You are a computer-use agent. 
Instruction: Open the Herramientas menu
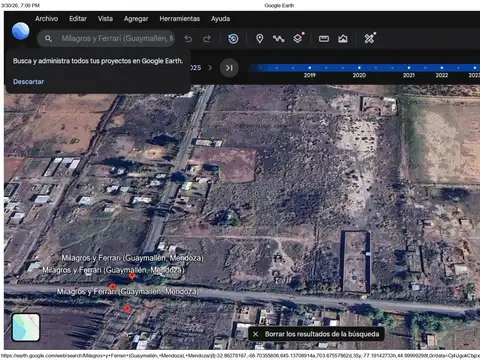tap(180, 19)
